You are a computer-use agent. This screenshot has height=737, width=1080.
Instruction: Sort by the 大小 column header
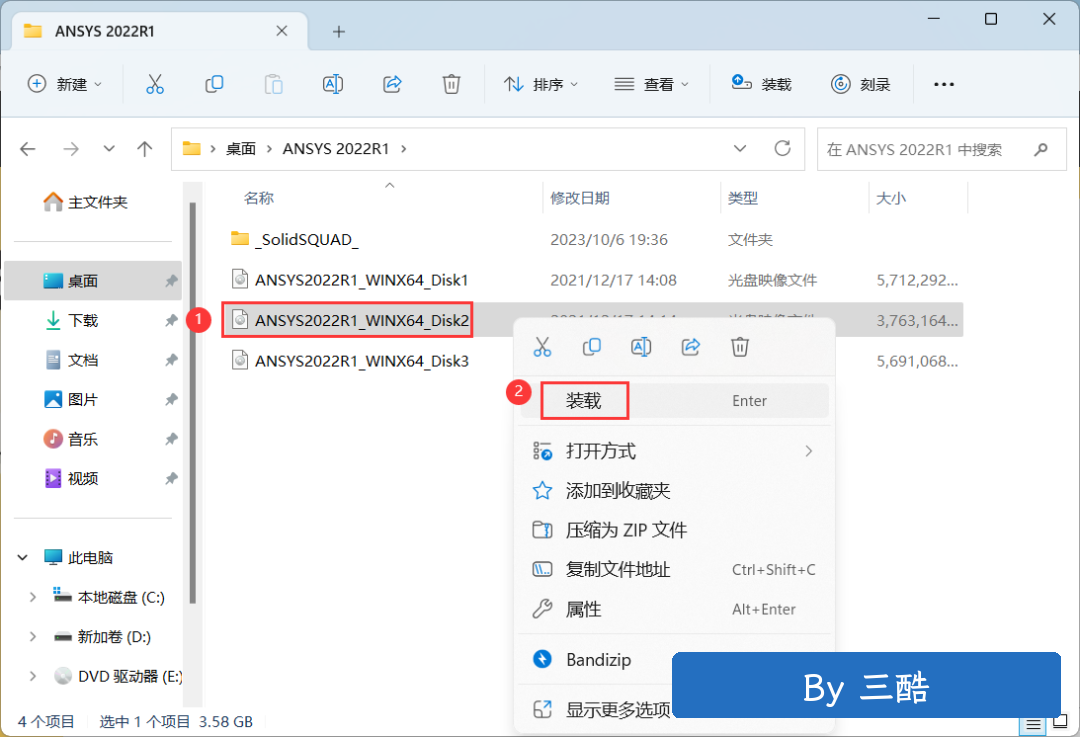coord(891,198)
